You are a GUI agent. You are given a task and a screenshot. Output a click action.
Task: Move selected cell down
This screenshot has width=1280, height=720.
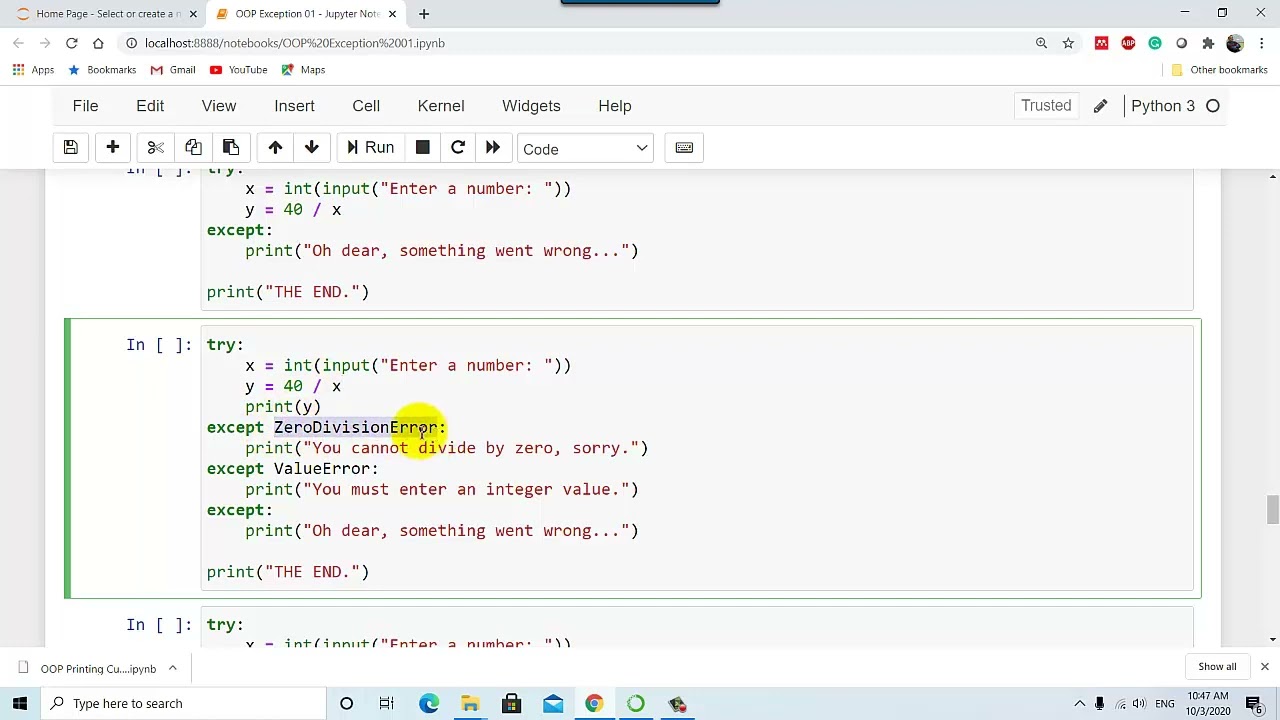[312, 148]
